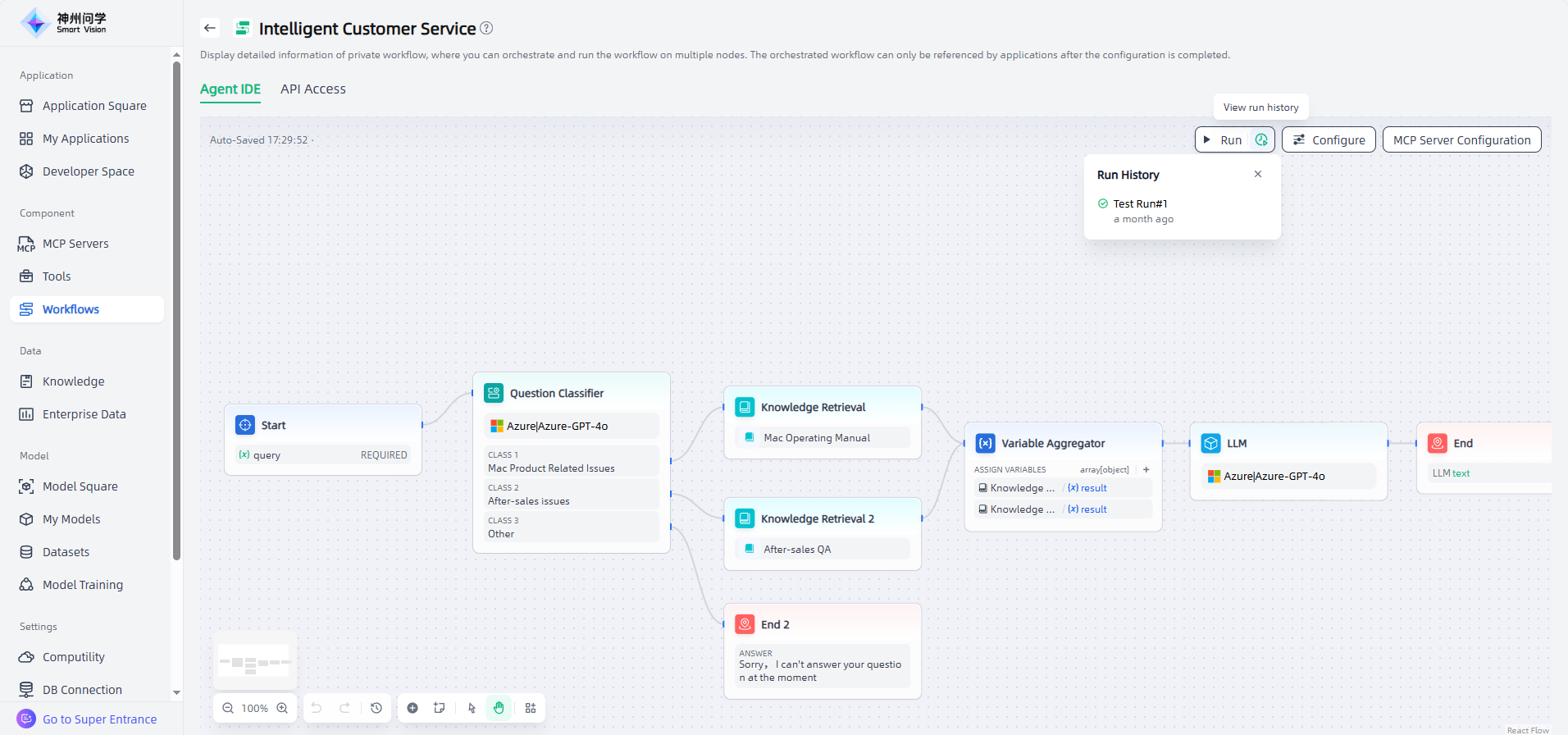The image size is (1568, 735).
Task: Click the Run button
Action: tap(1223, 140)
